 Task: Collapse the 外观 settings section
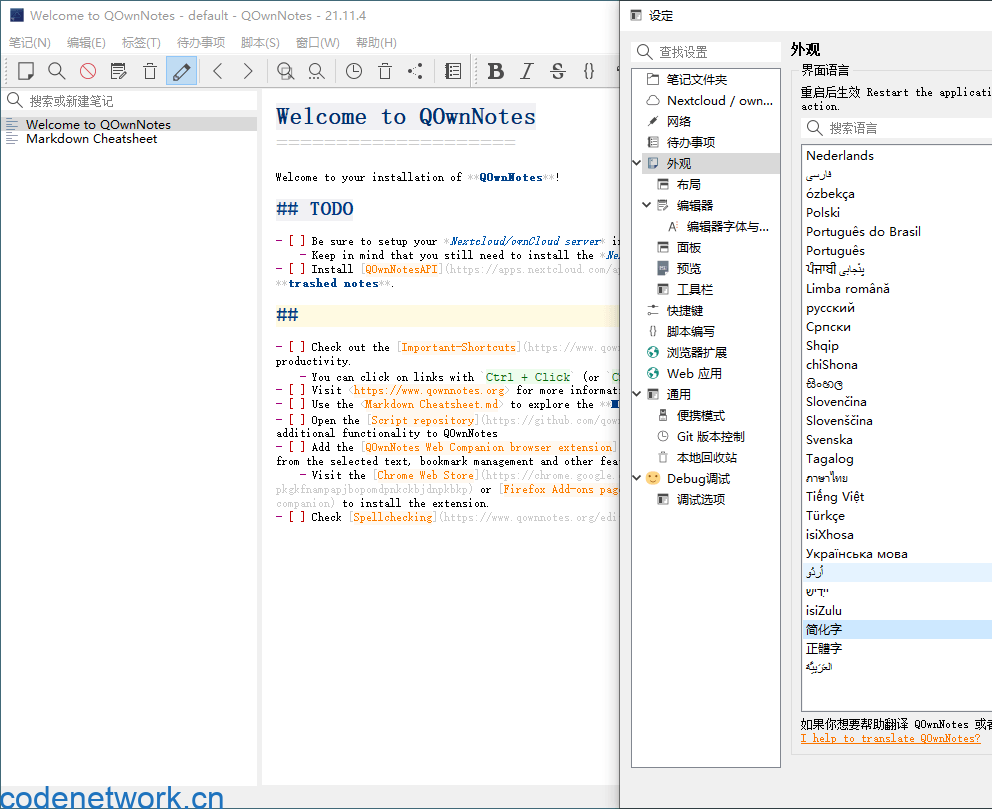pyautogui.click(x=637, y=161)
